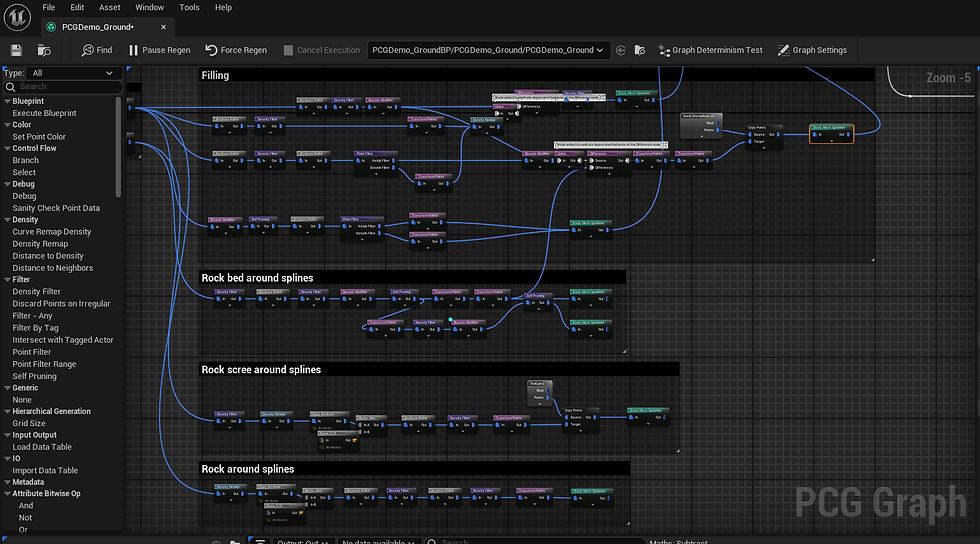This screenshot has width=980, height=544.
Task: Open the Asset menu
Action: (109, 8)
